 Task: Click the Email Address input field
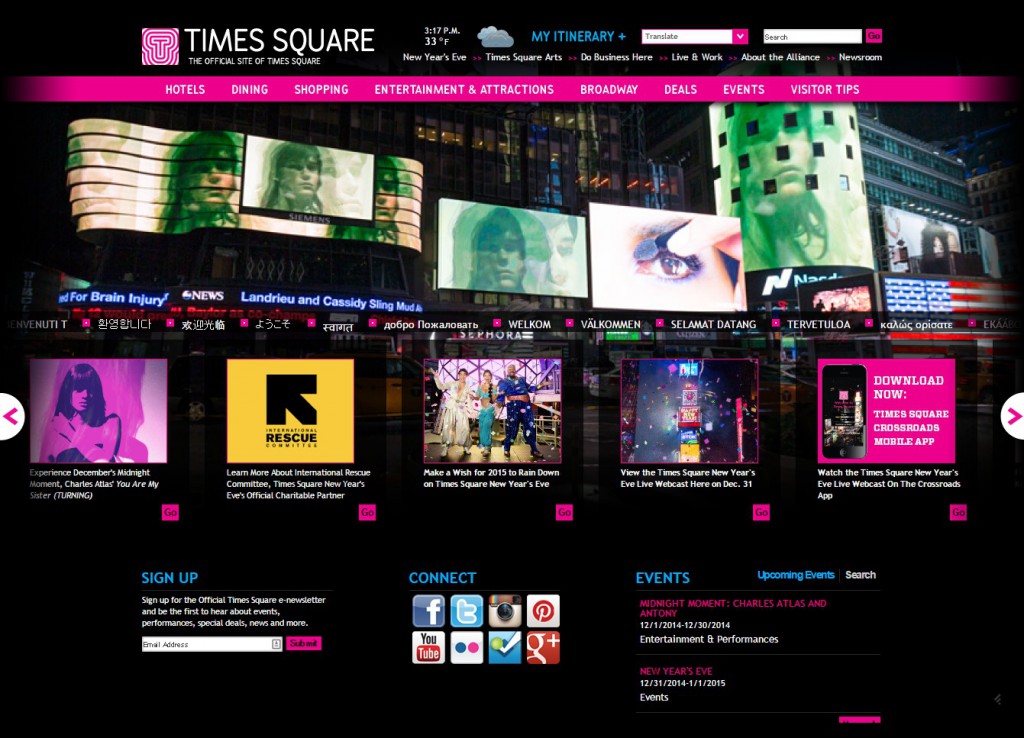[x=212, y=644]
